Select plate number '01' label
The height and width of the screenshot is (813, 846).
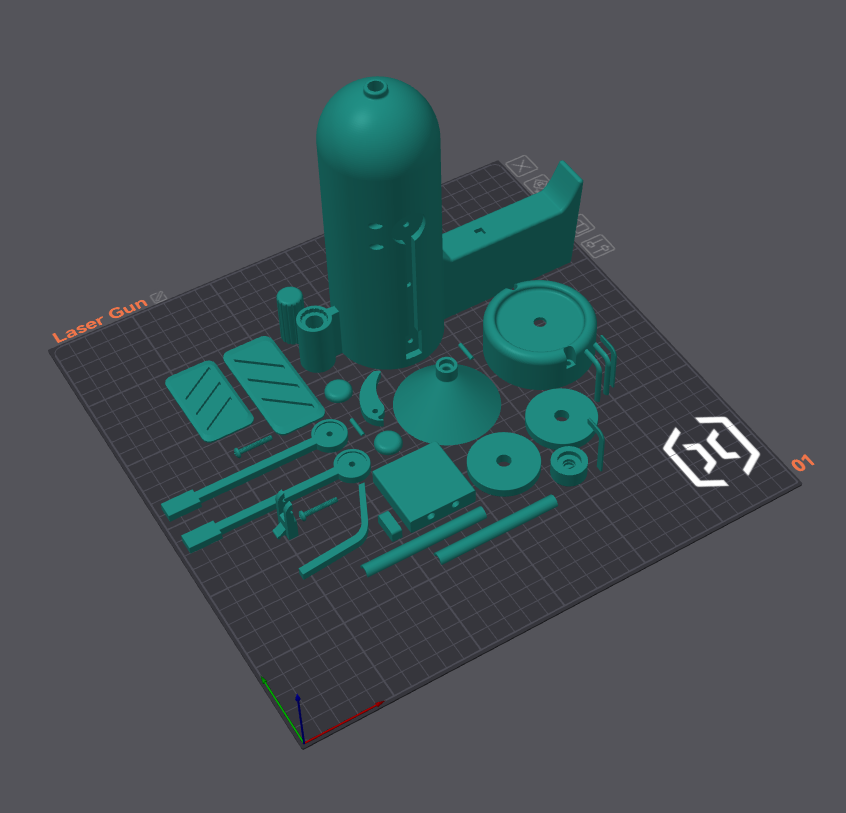[x=802, y=462]
